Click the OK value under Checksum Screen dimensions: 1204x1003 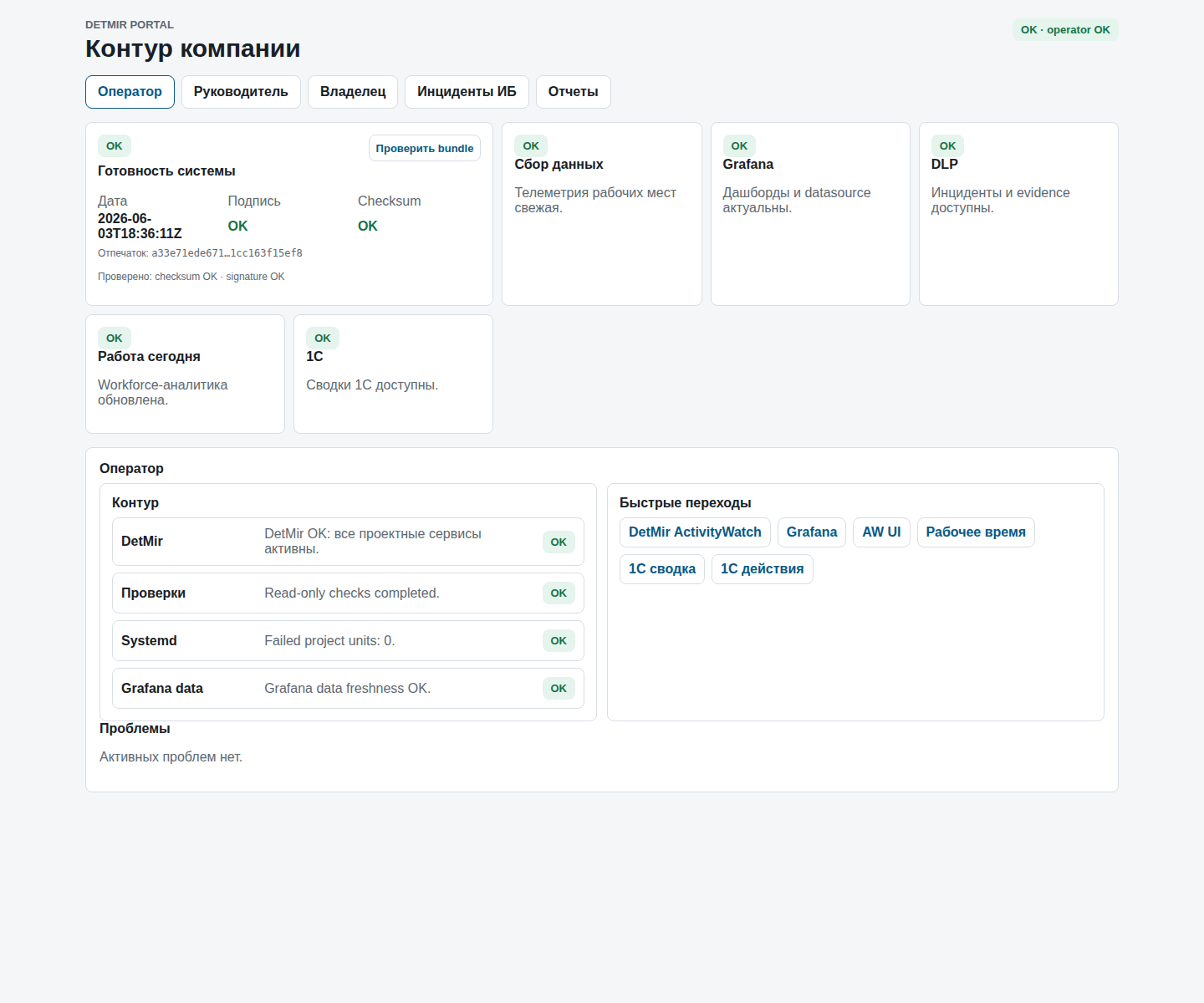coord(368,227)
